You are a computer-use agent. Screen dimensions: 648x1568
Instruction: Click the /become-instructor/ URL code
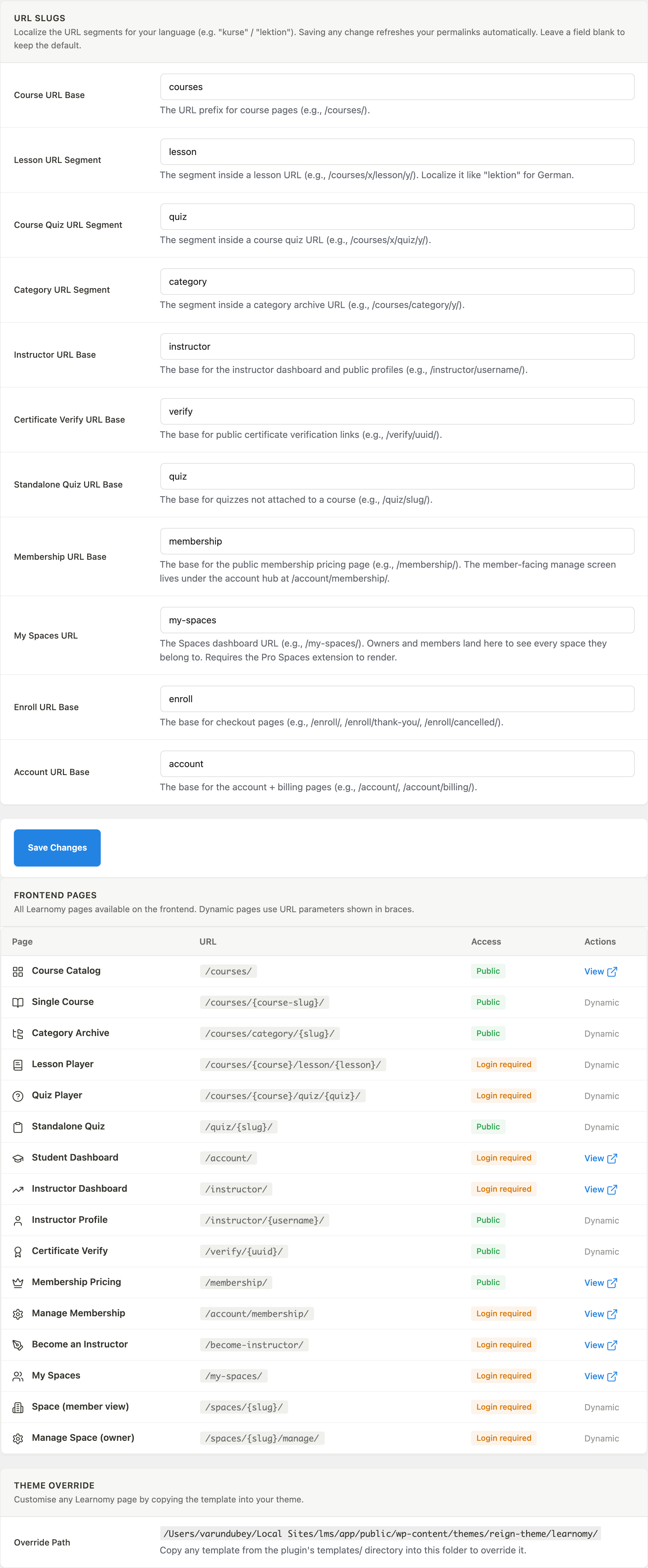(x=254, y=1345)
